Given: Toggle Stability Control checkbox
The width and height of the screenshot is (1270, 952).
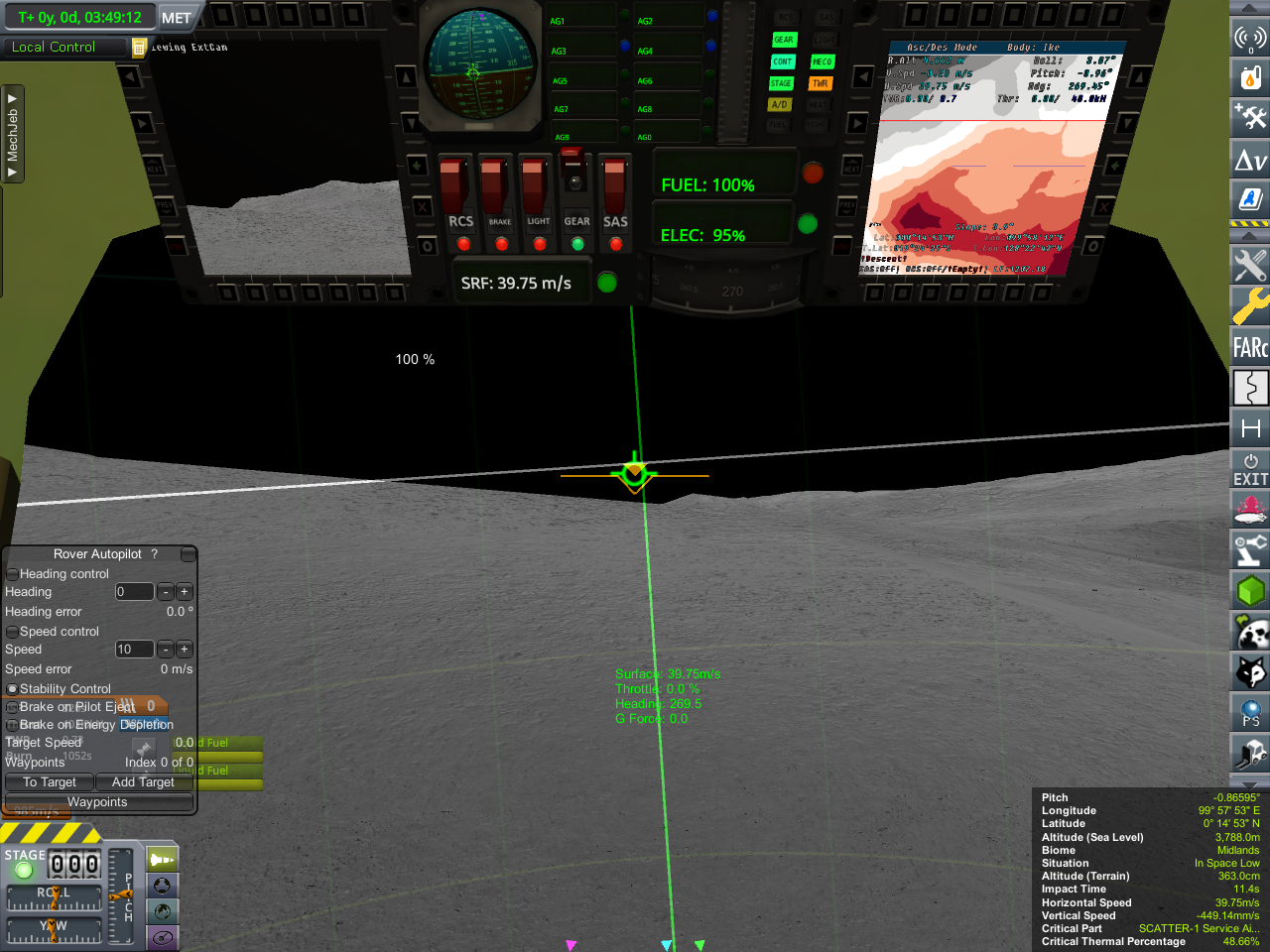Looking at the screenshot, I should (12, 689).
